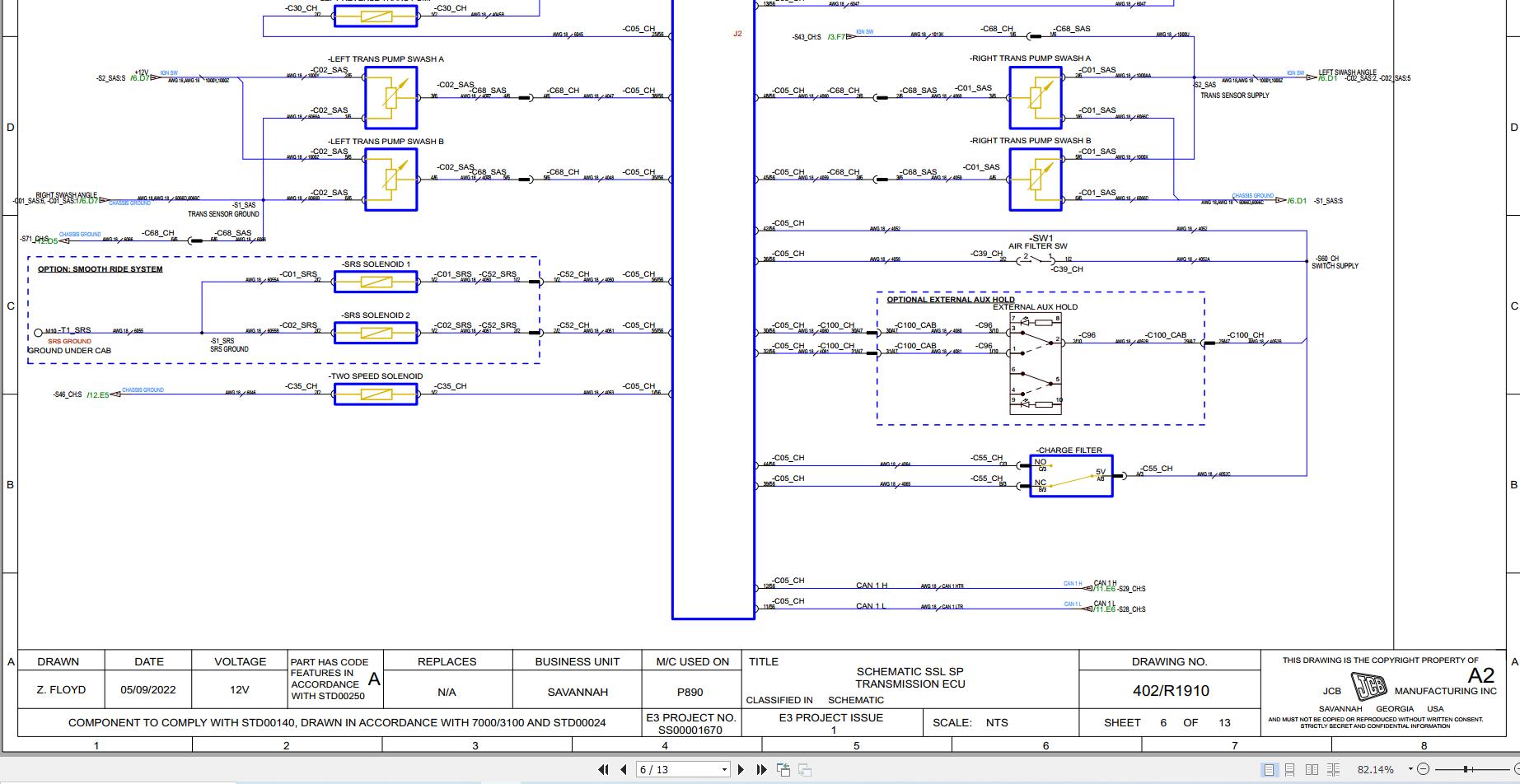Zoom out with the minus icon
Image resolution: width=1520 pixels, height=784 pixels.
pyautogui.click(x=1423, y=769)
